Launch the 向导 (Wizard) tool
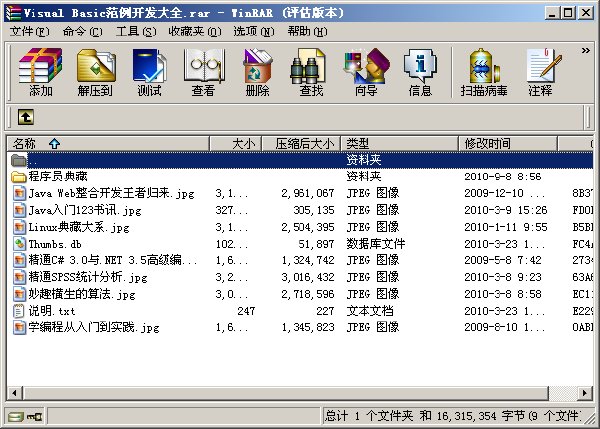Viewport: 600px width, 429px height. tap(366, 72)
